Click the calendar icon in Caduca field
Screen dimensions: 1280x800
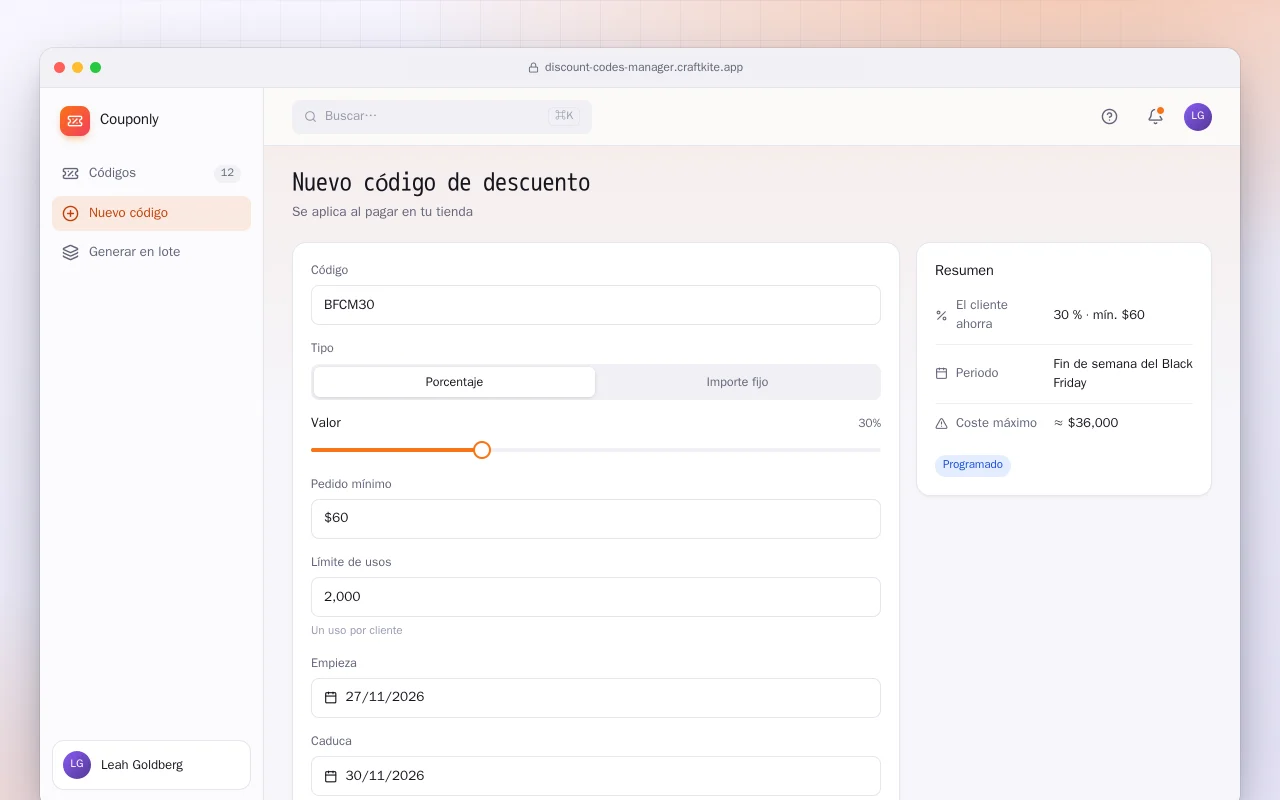[x=331, y=776]
